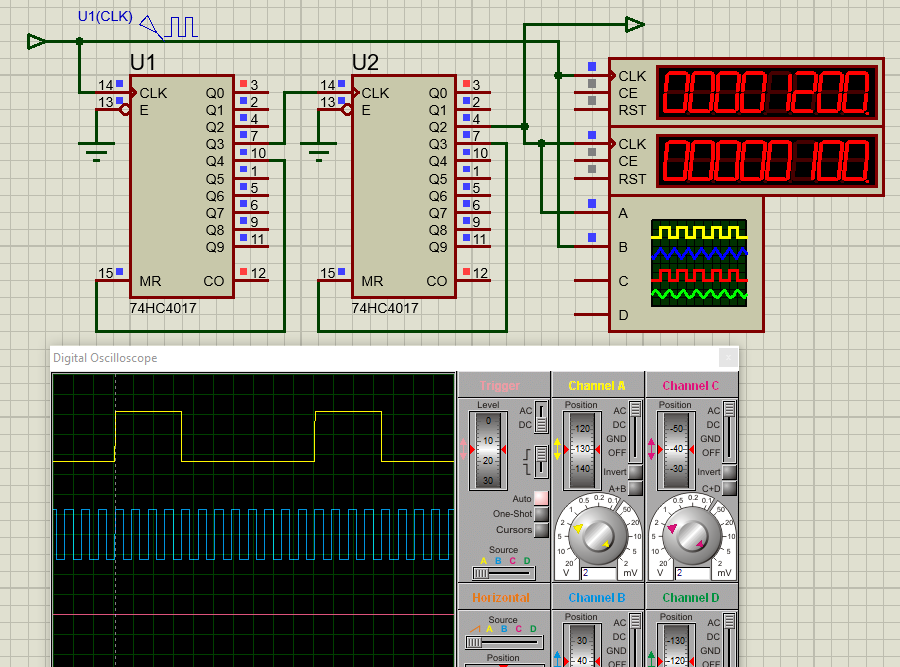Click the input terminal arrow at far left
Screen dimensions: 900x667
[x=36, y=41]
